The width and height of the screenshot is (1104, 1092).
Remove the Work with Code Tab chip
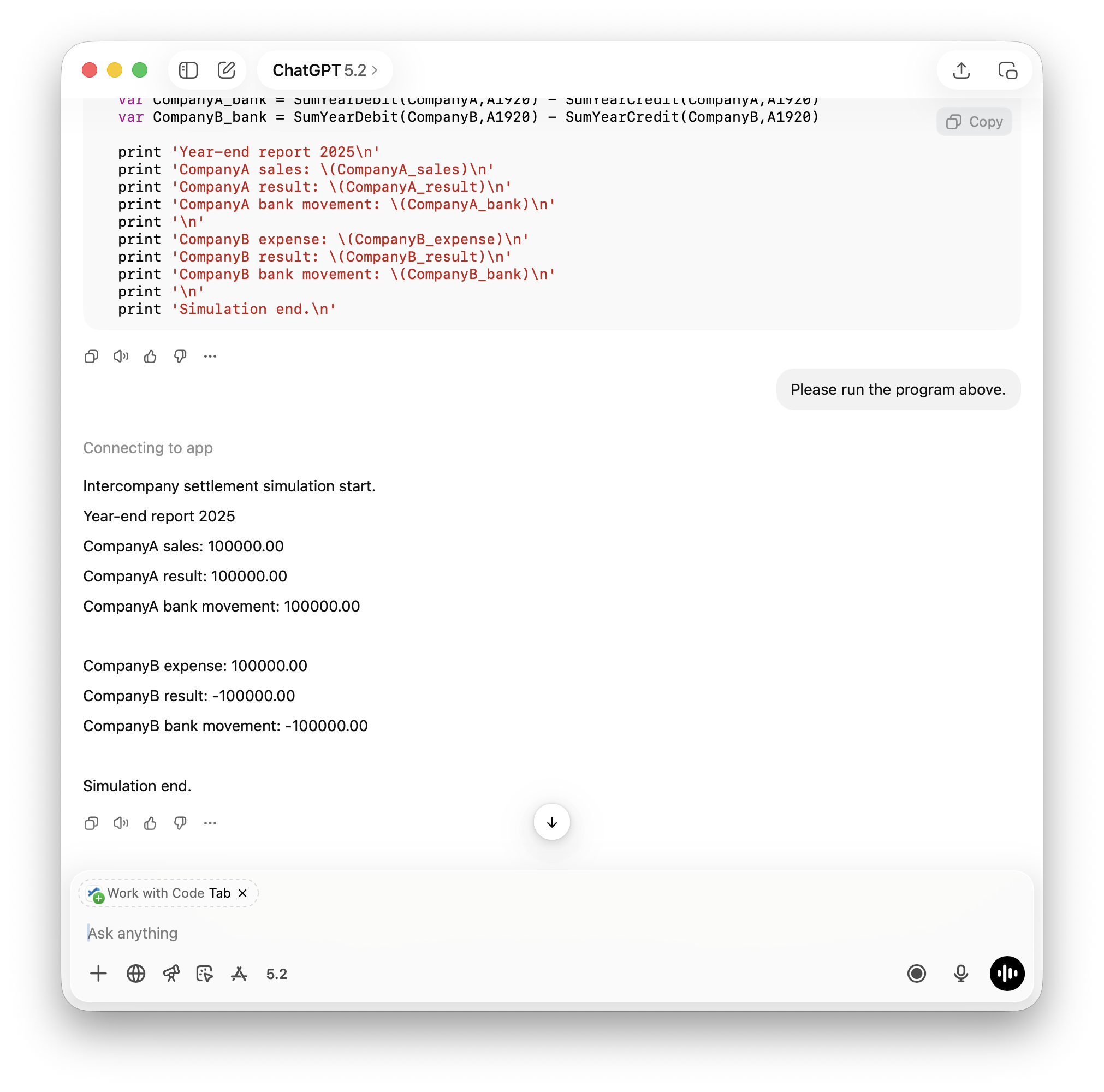(242, 893)
